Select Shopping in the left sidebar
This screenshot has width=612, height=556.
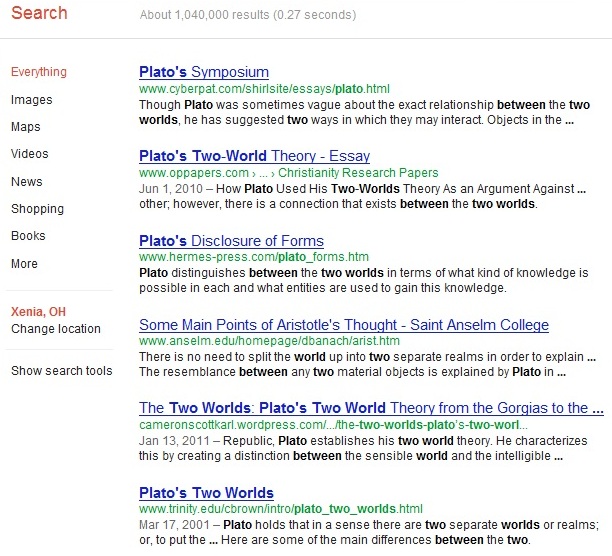[37, 209]
